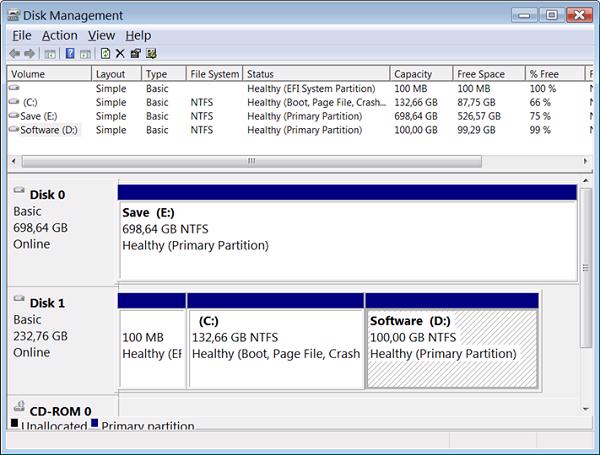Sort by the Free Space column header
The width and height of the screenshot is (600, 455).
pos(487,74)
